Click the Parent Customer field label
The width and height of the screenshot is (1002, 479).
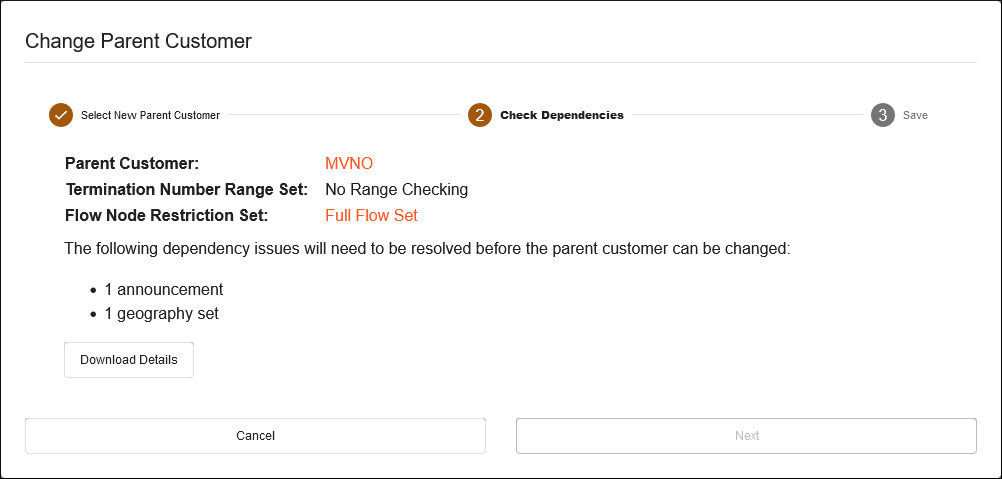[132, 163]
